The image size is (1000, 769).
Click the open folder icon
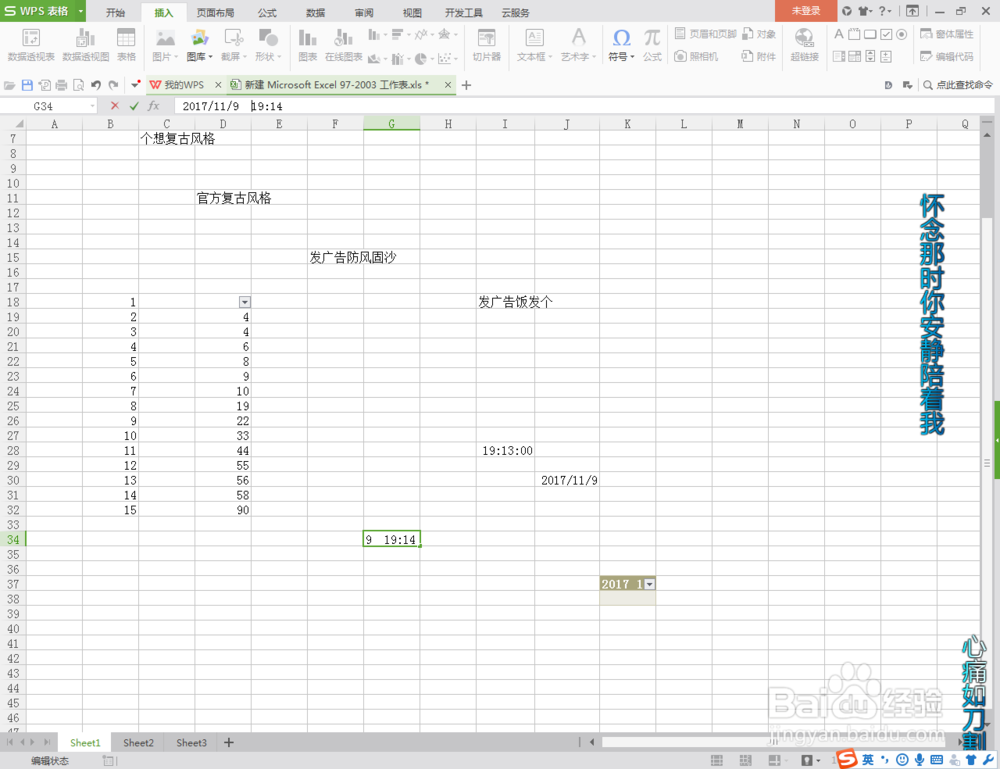click(x=10, y=85)
